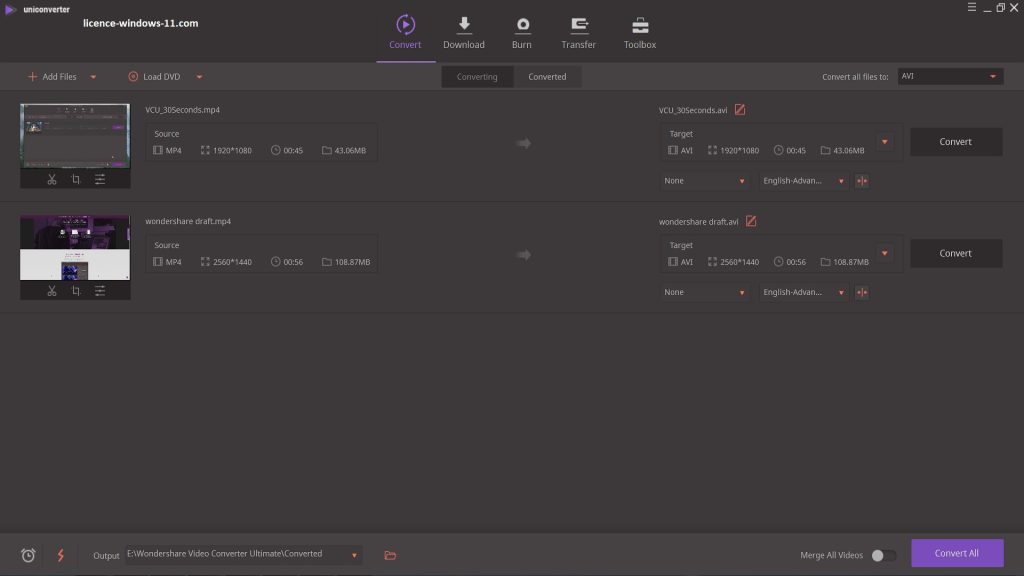Image resolution: width=1024 pixels, height=576 pixels.
Task: Open the output folder icon
Action: tap(390, 555)
